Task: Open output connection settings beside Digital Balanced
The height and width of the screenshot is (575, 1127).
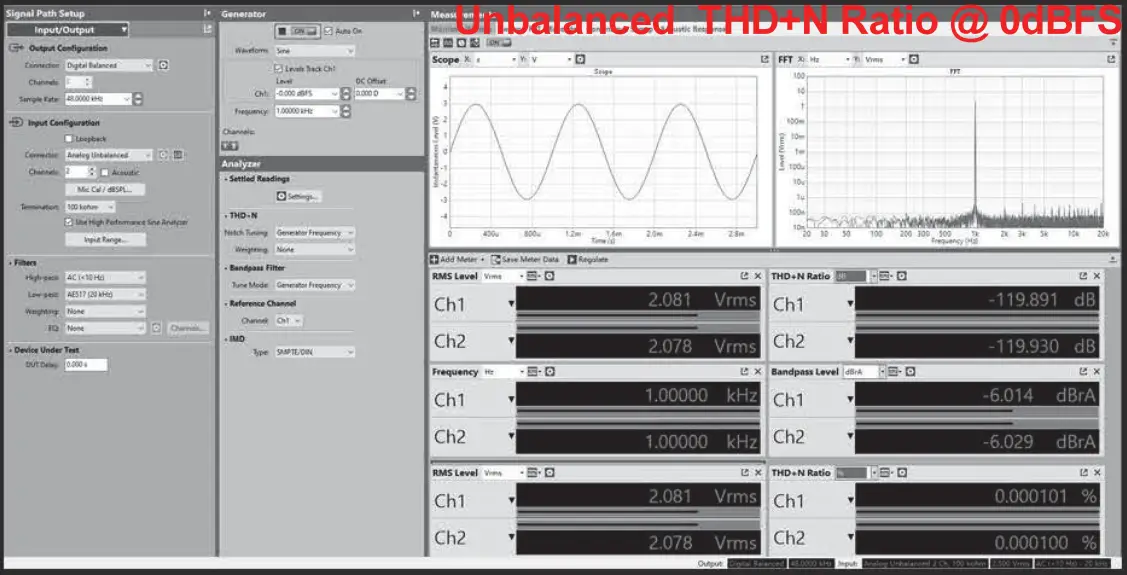Action: coord(163,65)
